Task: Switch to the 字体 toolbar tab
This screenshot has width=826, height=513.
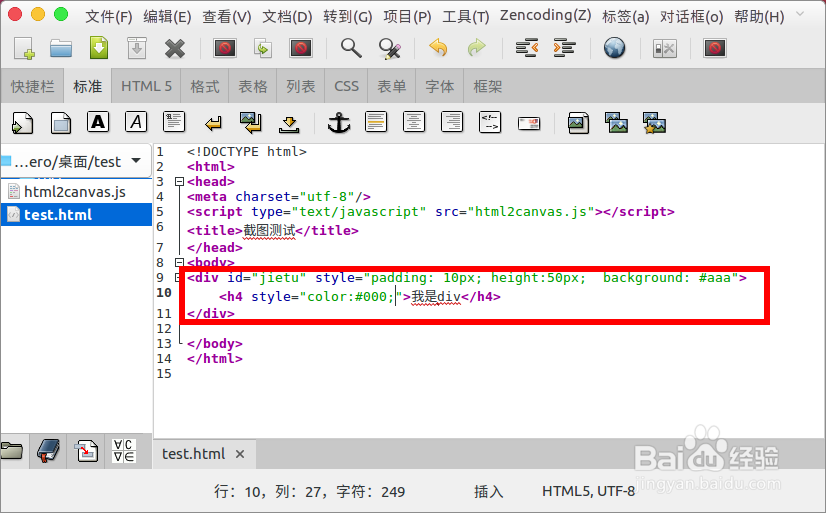Action: pos(439,86)
